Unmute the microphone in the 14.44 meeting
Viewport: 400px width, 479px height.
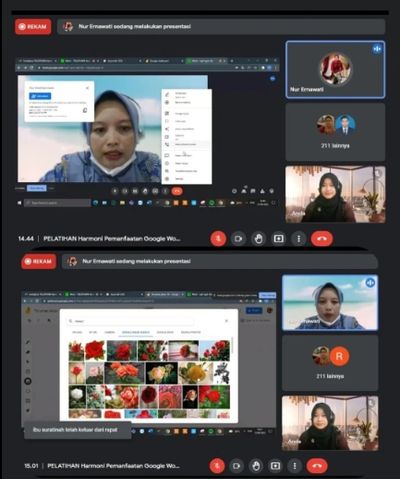218,239
